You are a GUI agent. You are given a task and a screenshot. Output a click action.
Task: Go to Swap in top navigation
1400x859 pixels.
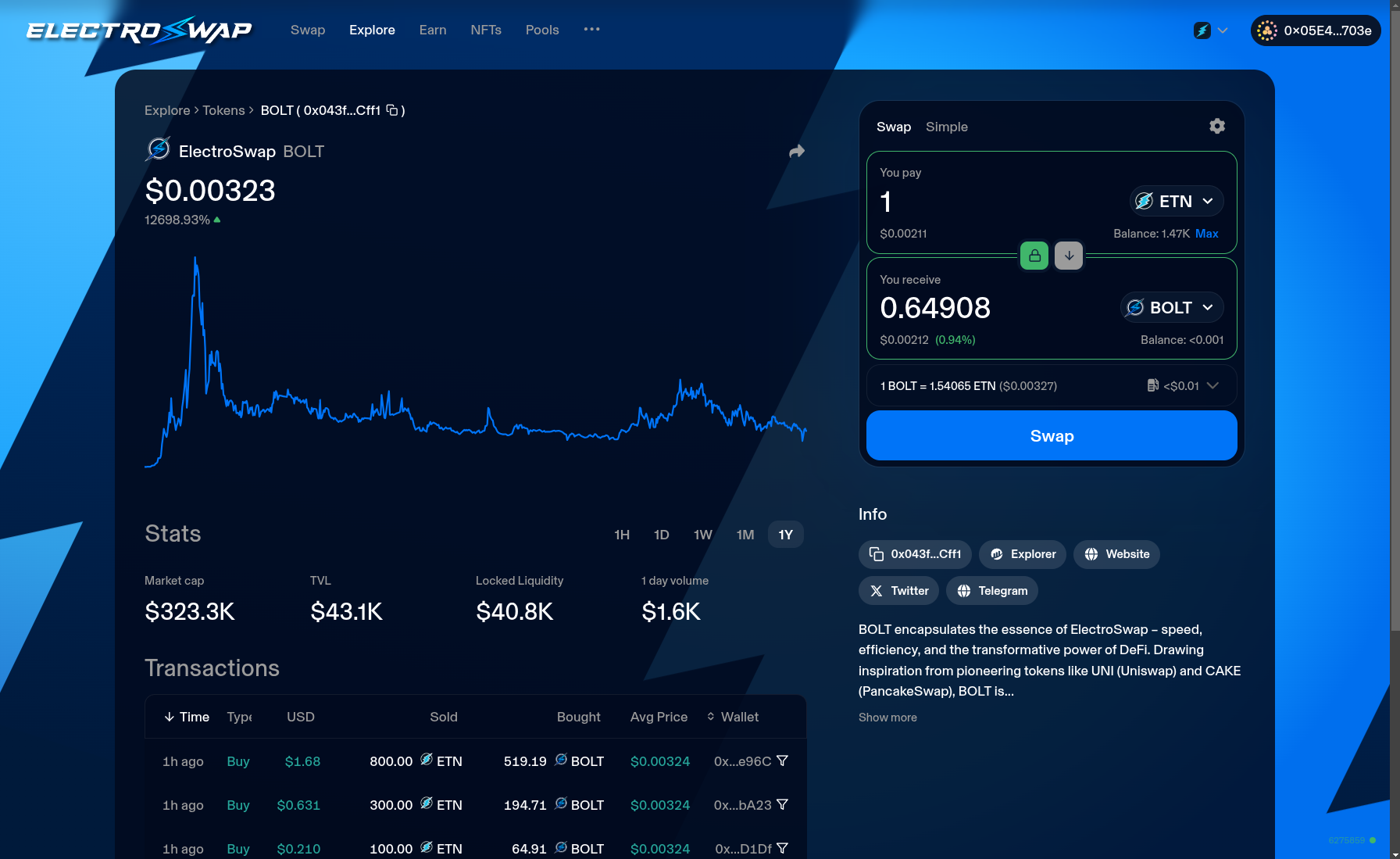pyautogui.click(x=308, y=30)
